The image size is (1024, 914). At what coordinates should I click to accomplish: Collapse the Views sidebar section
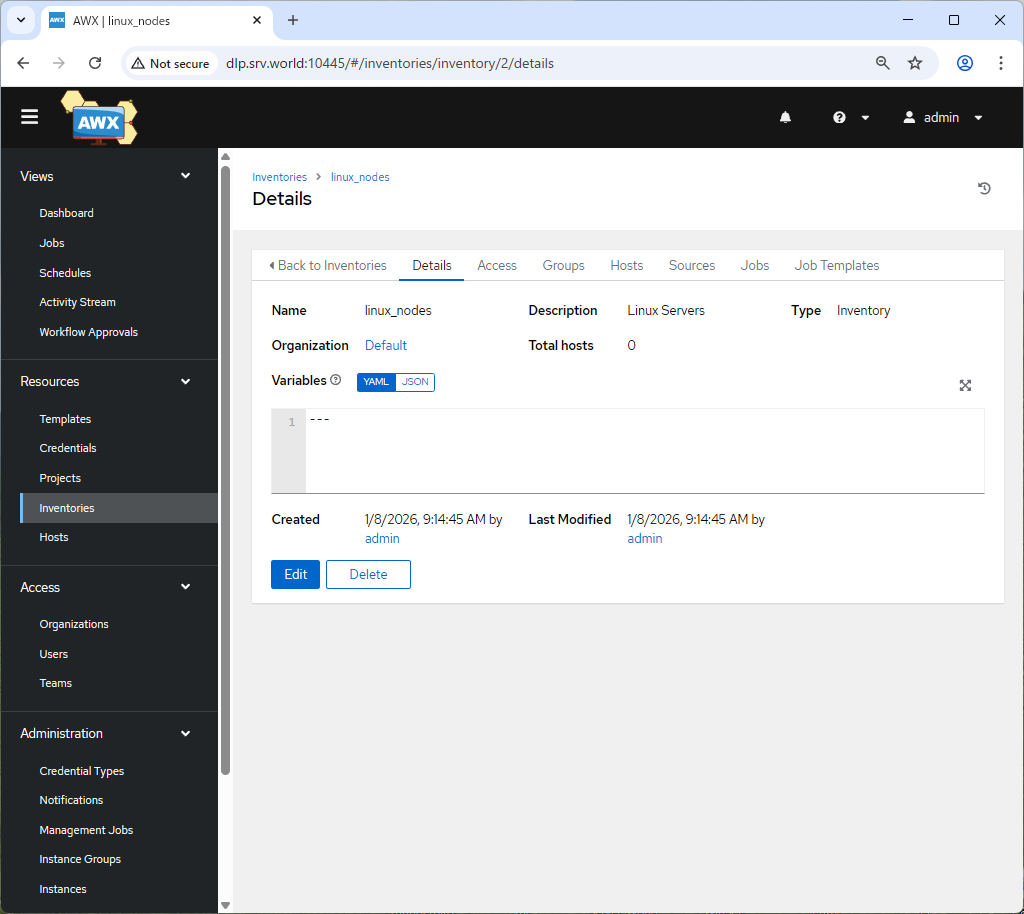click(x=185, y=176)
